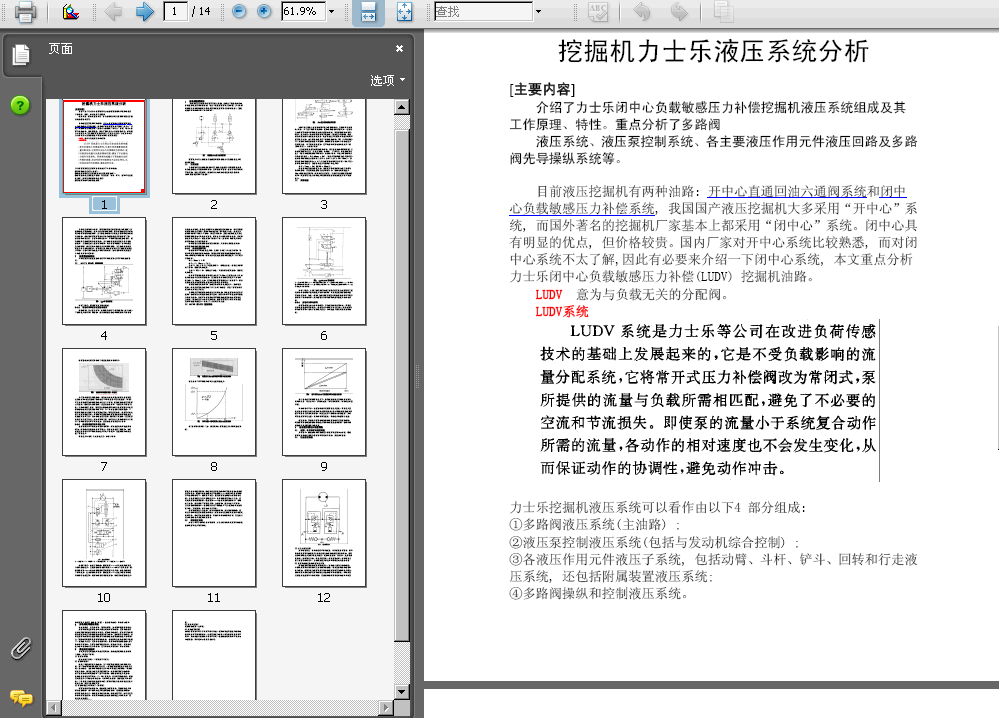The image size is (999, 718).
Task: Zoom in with the plus button
Action: coord(264,11)
